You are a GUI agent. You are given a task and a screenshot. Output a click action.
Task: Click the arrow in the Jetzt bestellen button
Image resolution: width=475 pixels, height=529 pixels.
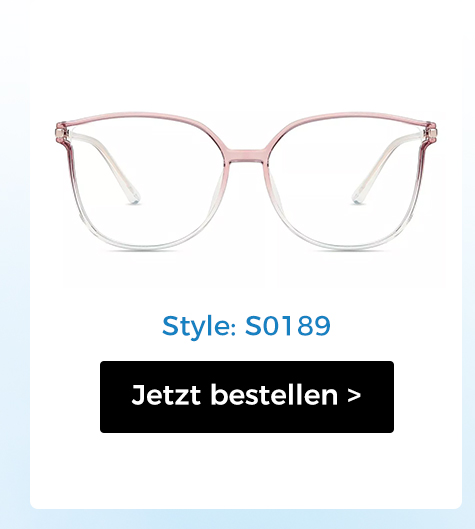click(x=354, y=395)
